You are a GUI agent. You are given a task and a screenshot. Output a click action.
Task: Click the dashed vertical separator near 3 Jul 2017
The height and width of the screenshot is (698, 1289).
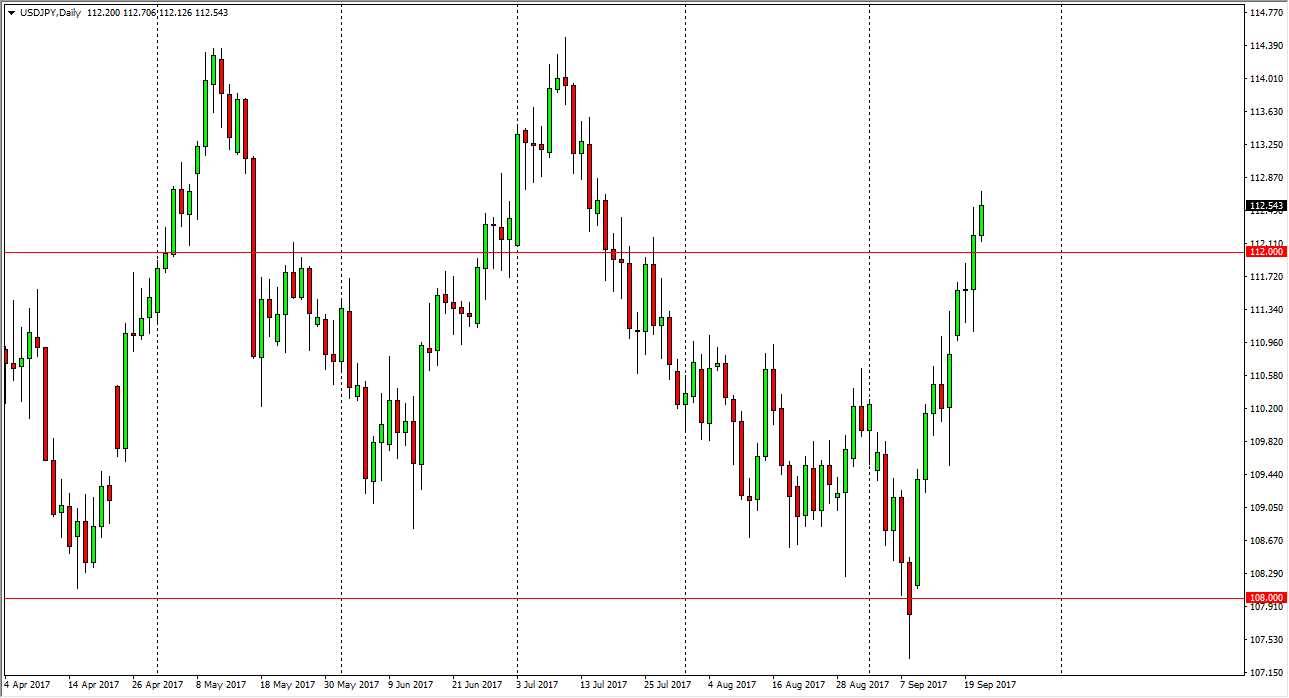point(520,350)
